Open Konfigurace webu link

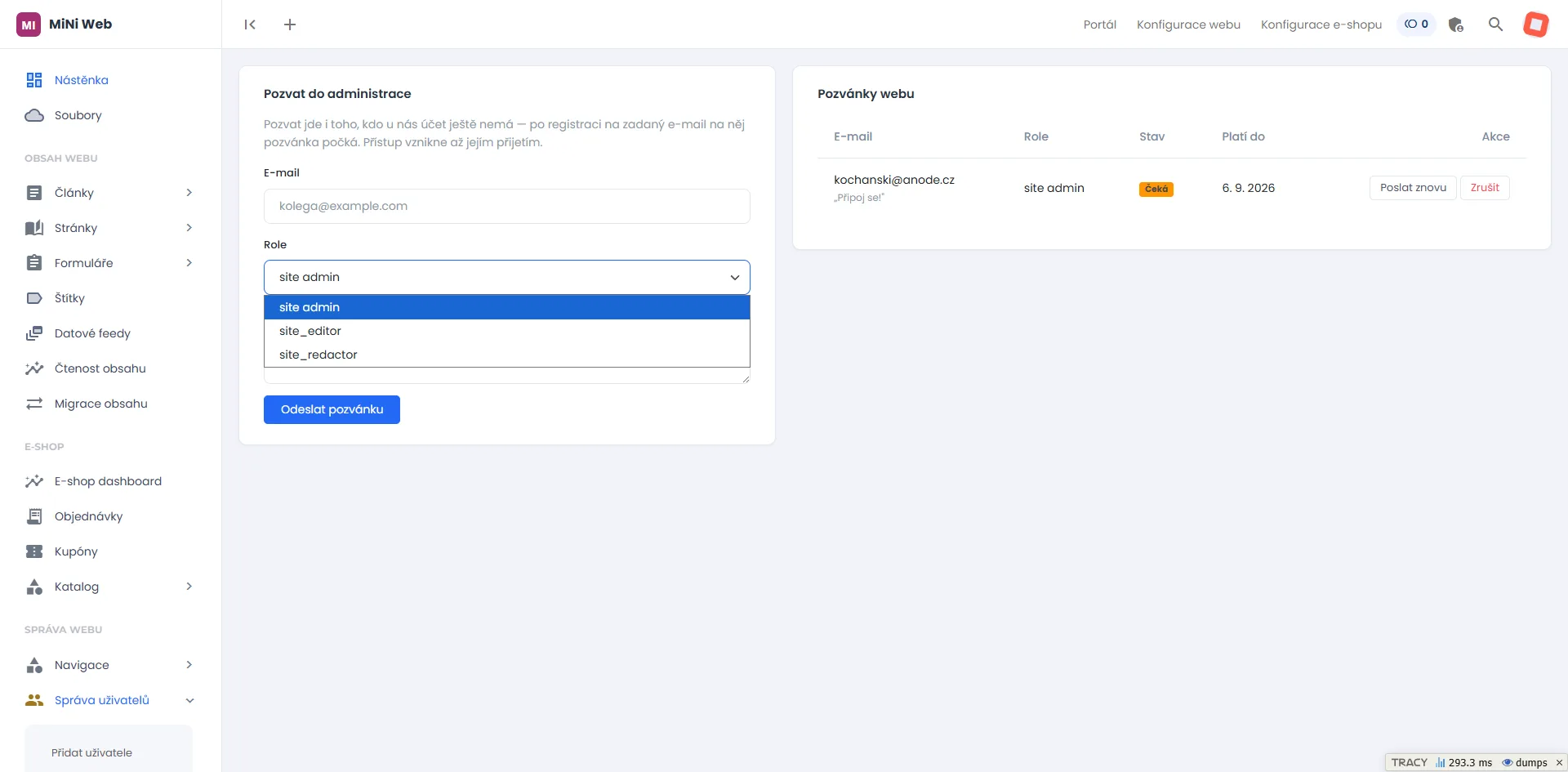tap(1188, 25)
